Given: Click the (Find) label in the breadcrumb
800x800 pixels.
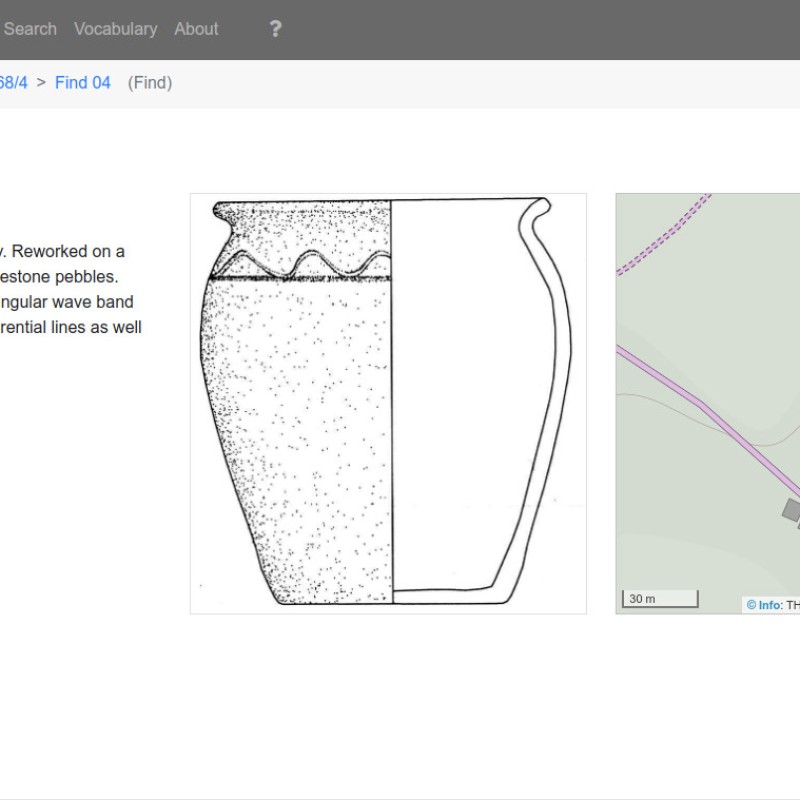Looking at the screenshot, I should pos(150,83).
